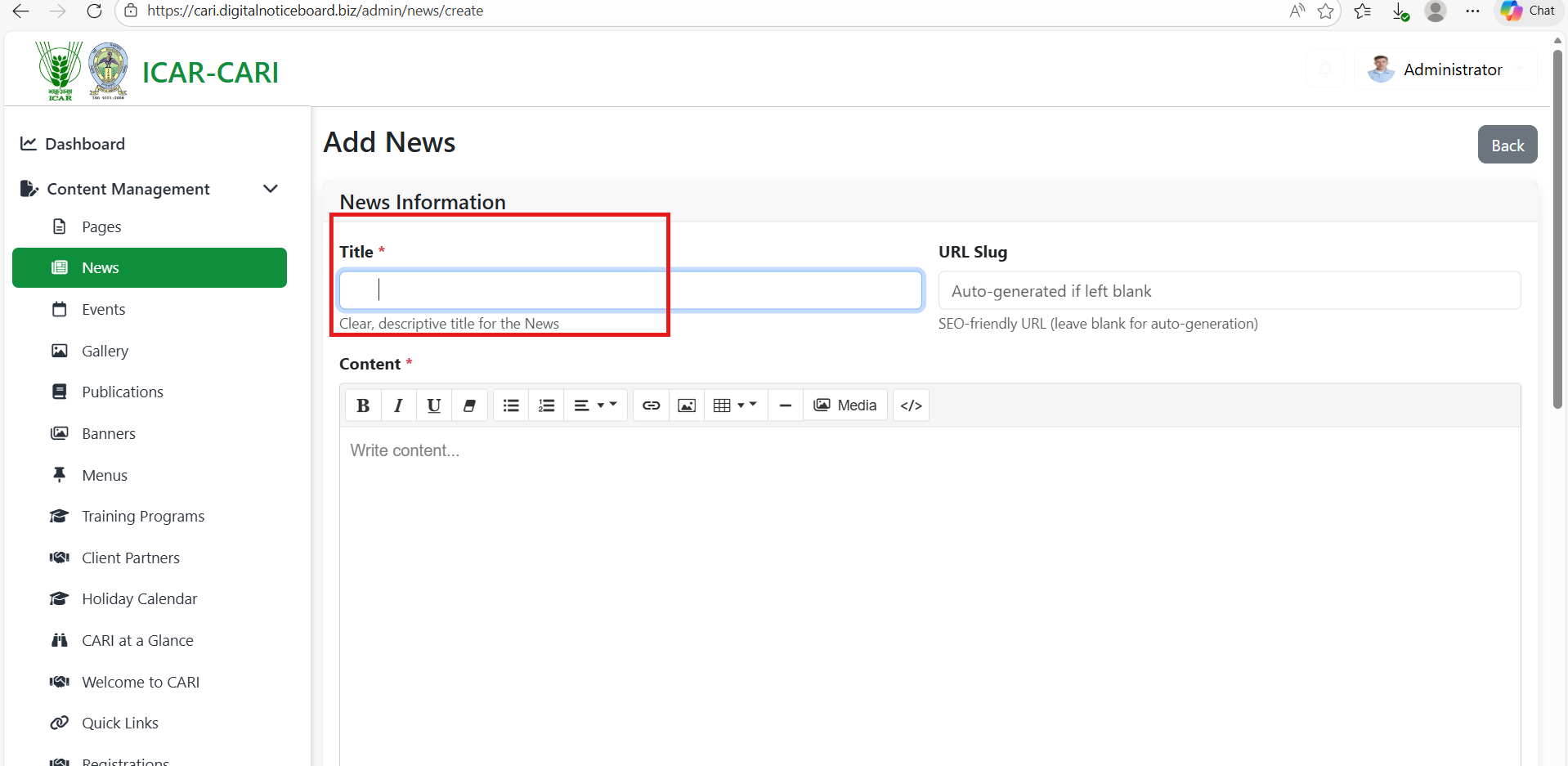The height and width of the screenshot is (766, 1568).
Task: Open the paragraph alignment dropdown
Action: (594, 405)
